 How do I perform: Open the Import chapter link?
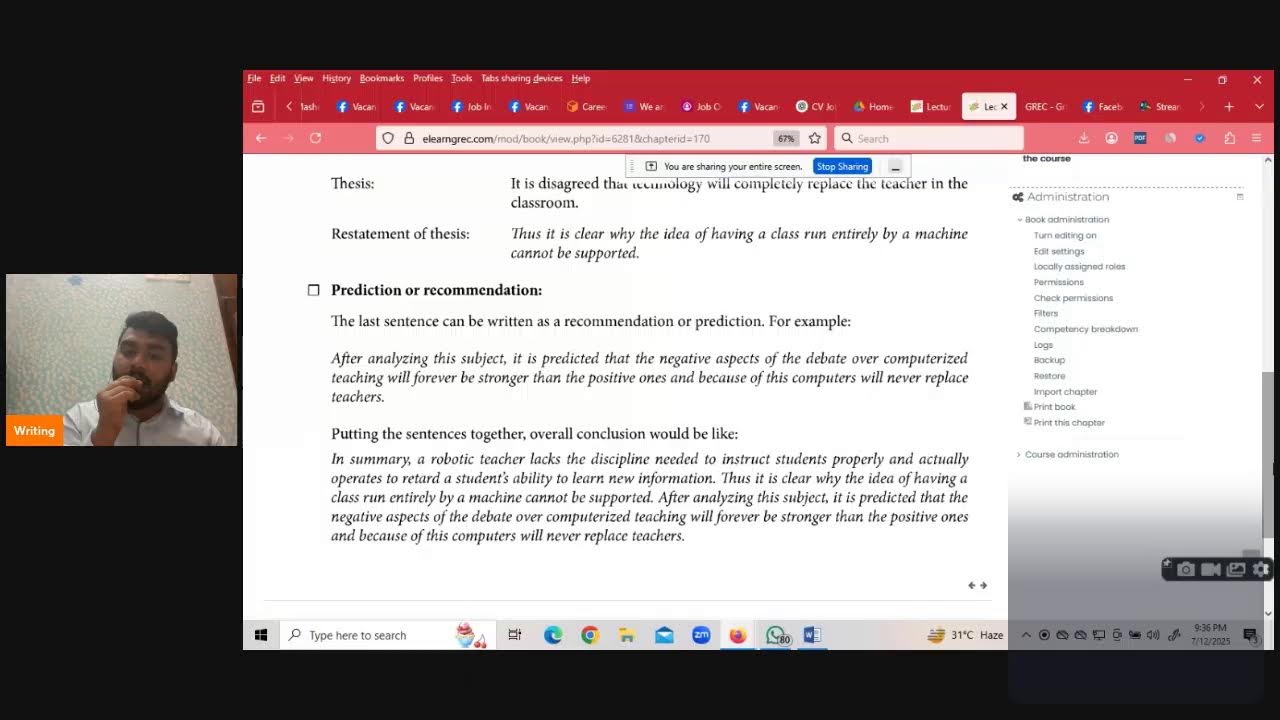(1065, 392)
